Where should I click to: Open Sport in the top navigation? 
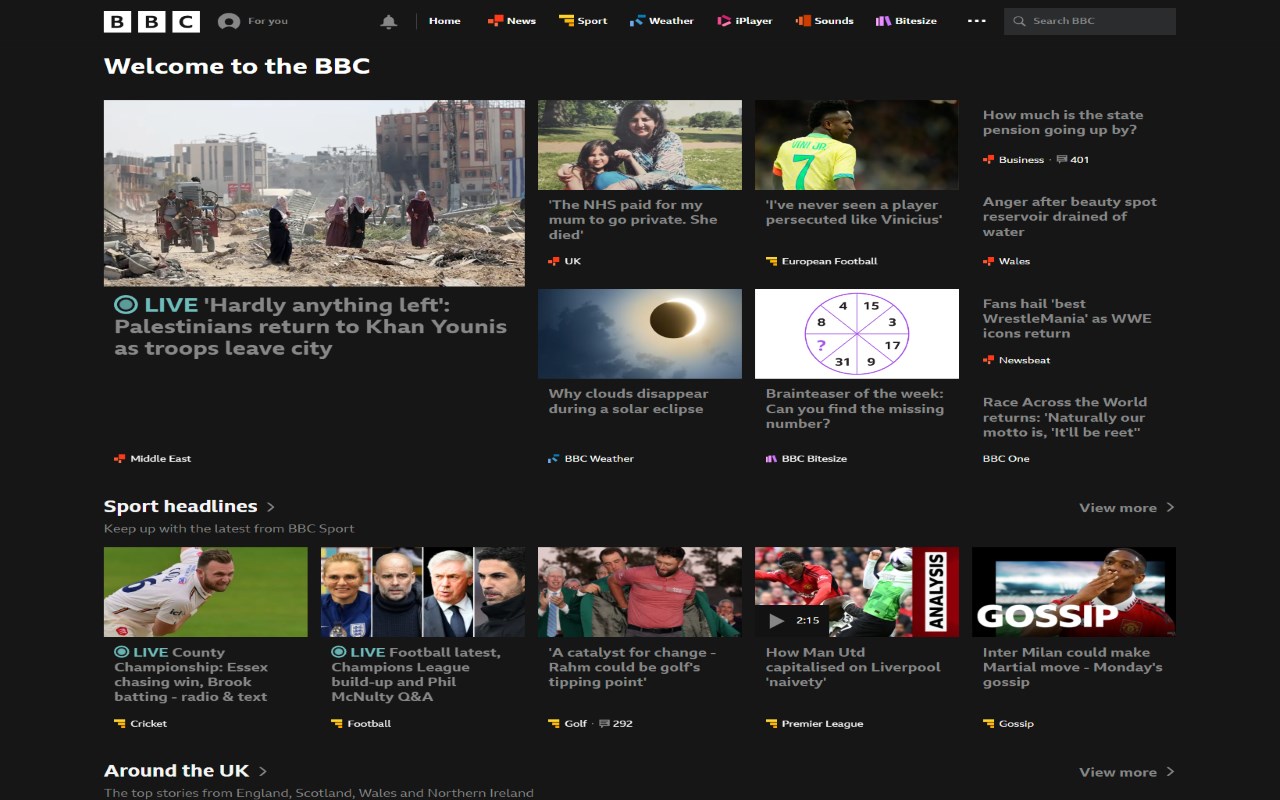pos(583,21)
